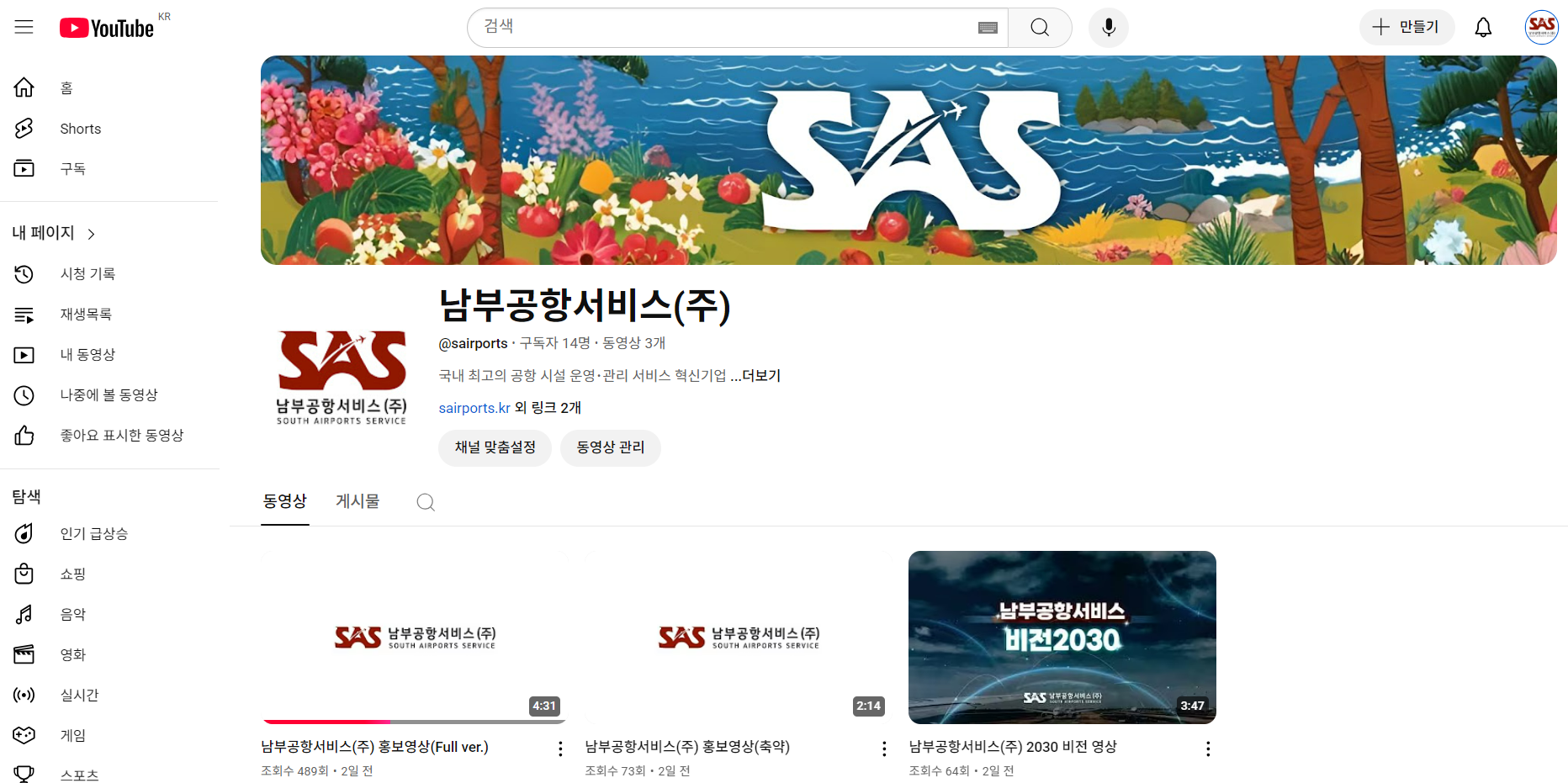Open video title 남부공항서비스(주) 홍보영상(Full ver.)
1568x783 pixels.
click(x=374, y=747)
